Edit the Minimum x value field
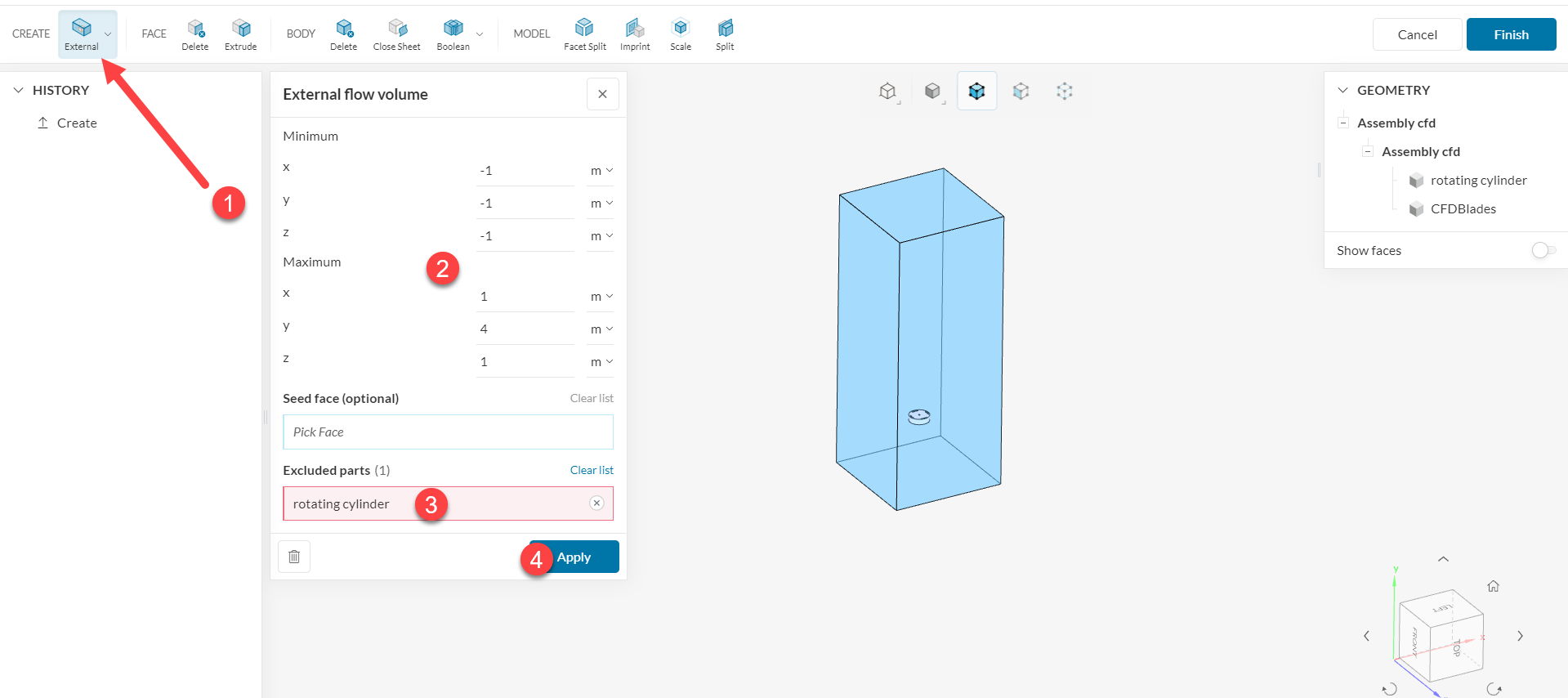The width and height of the screenshot is (1568, 698). click(526, 170)
